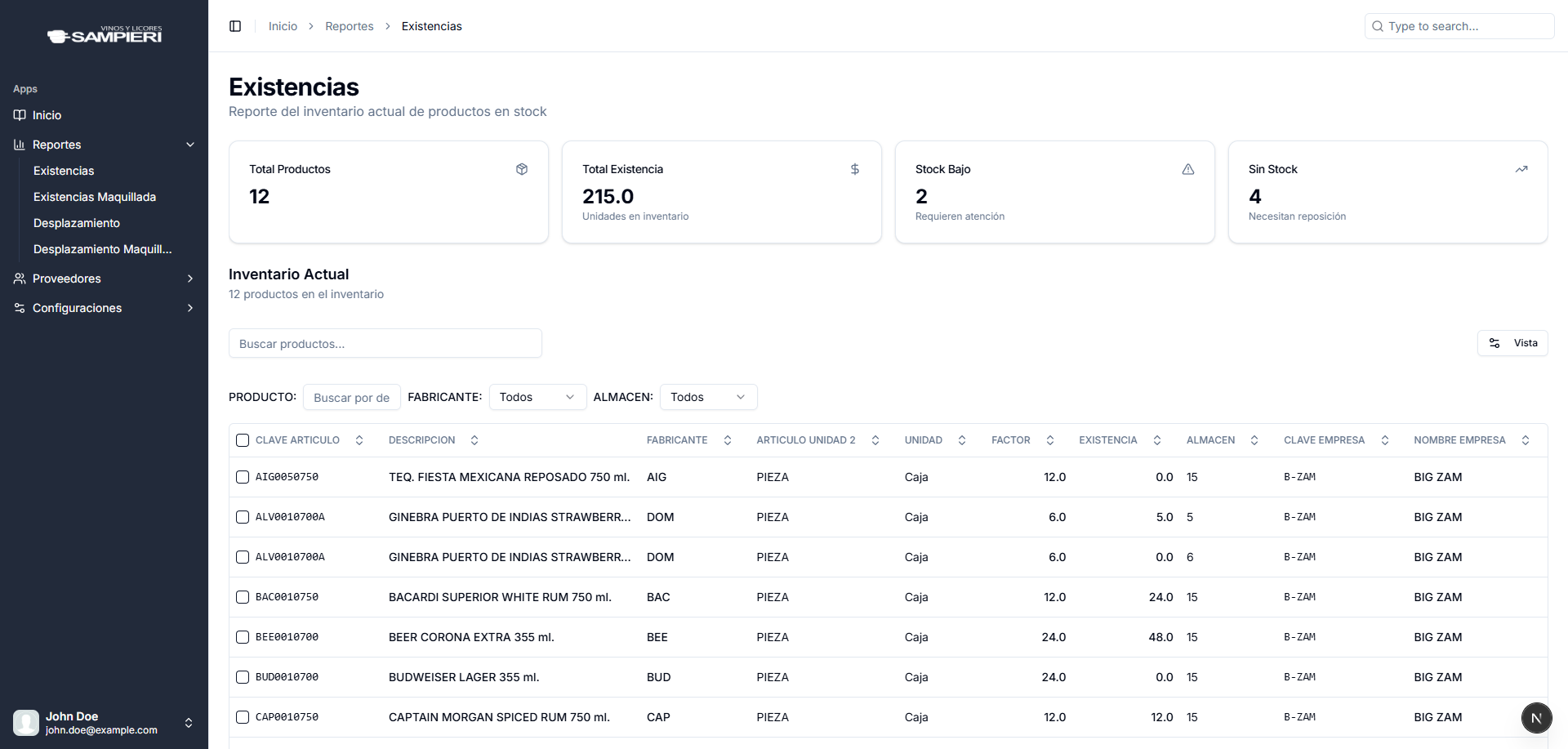Sort by the EXISTENCIA column arrows

coord(1157,440)
